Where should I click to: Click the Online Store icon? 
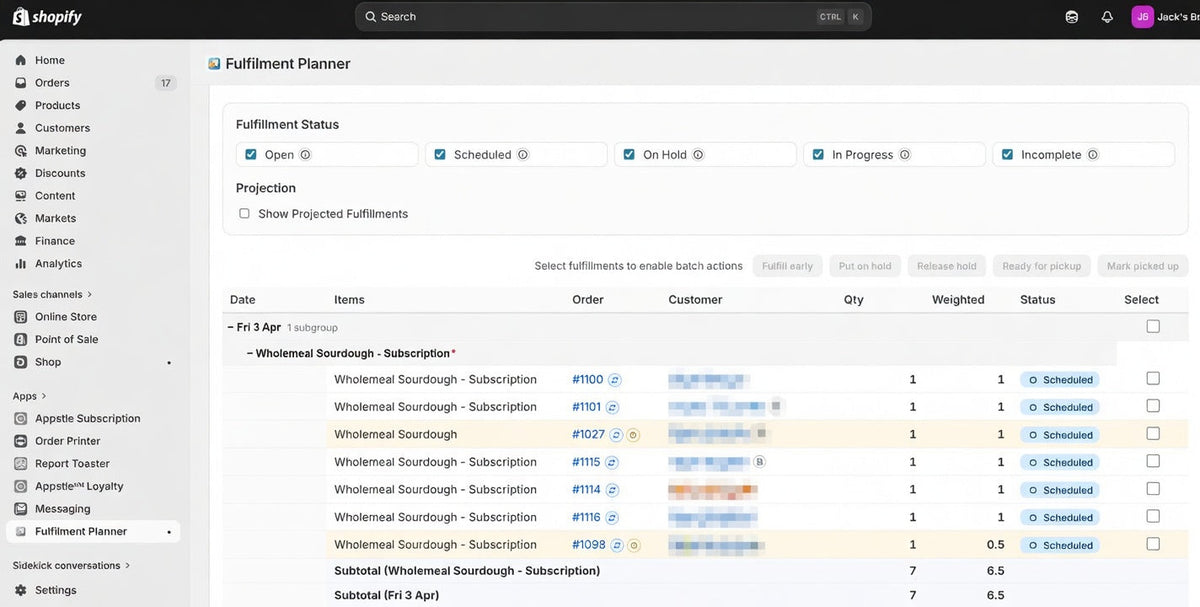(x=20, y=317)
